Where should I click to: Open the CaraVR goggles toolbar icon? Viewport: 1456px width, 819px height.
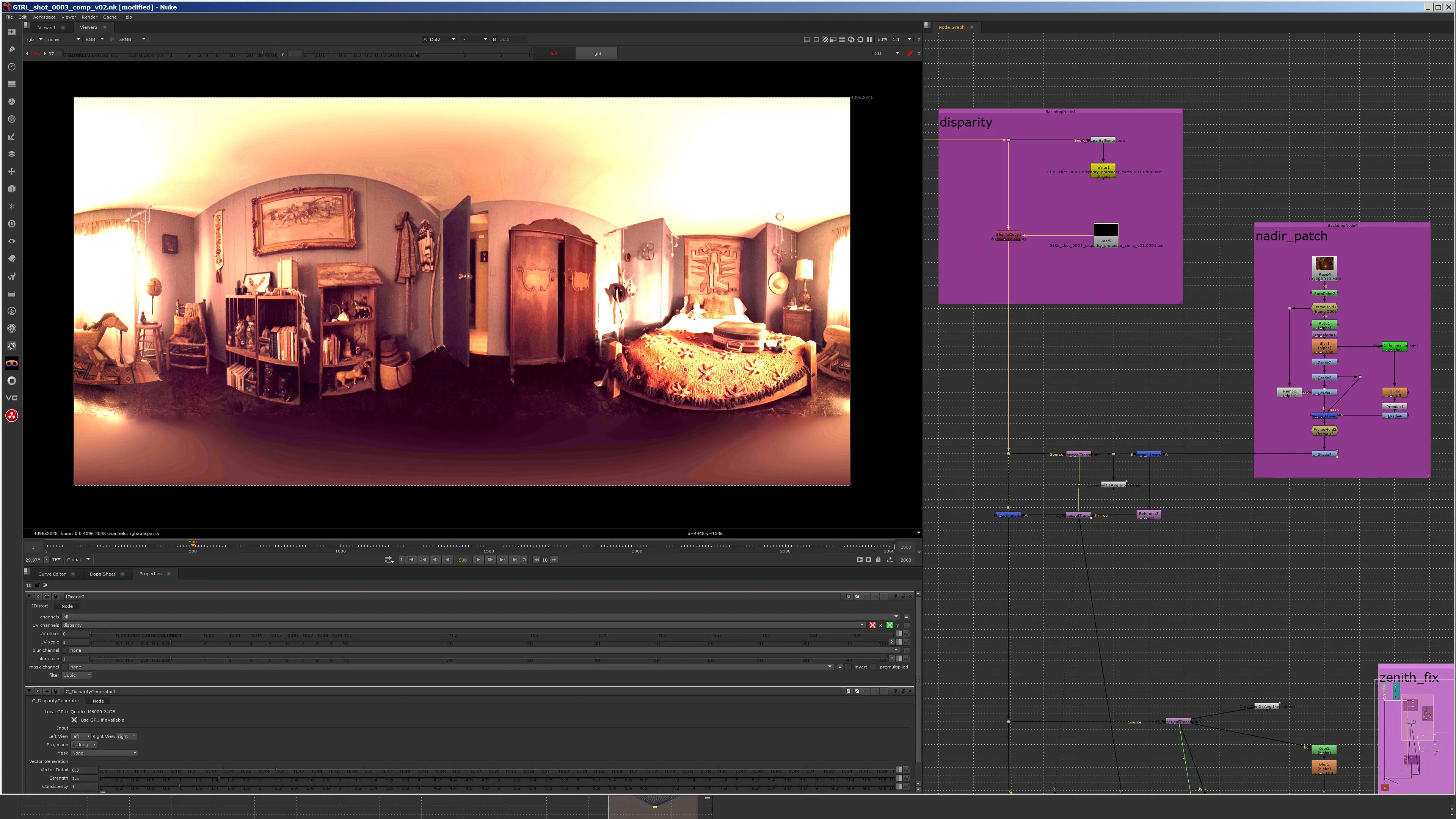click(11, 364)
